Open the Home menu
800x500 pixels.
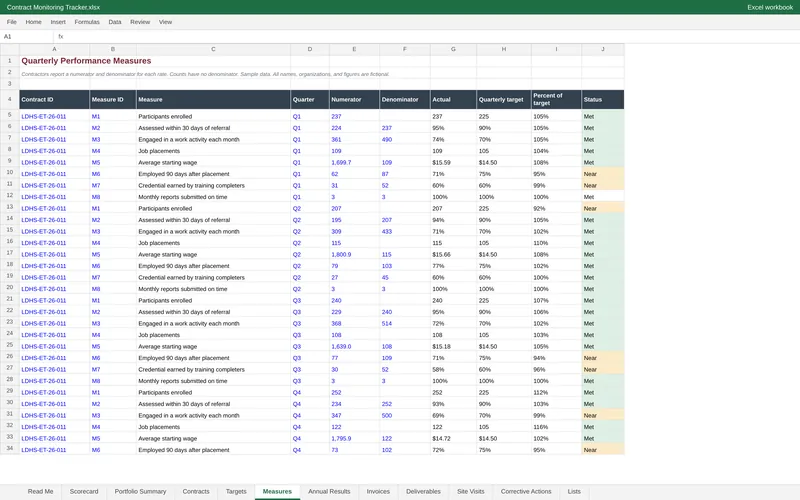34,22
